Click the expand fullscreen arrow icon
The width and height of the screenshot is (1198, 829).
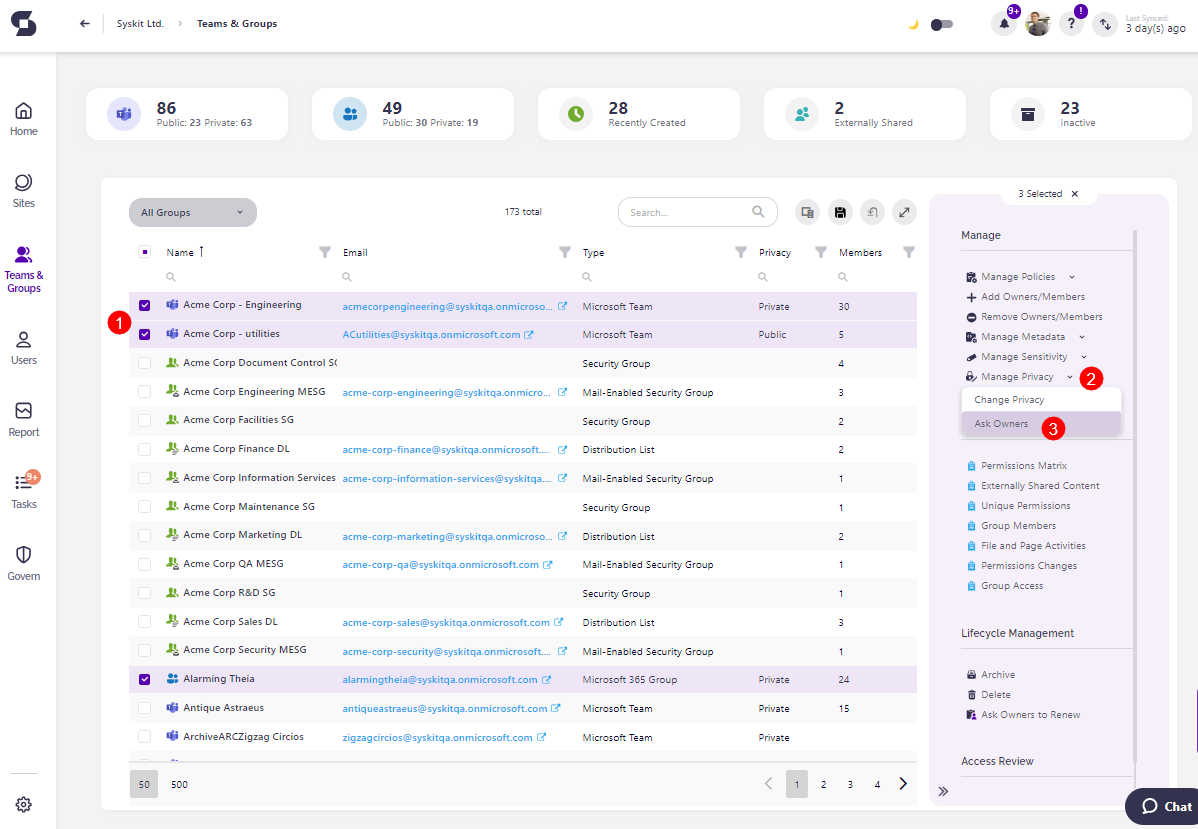pos(904,212)
